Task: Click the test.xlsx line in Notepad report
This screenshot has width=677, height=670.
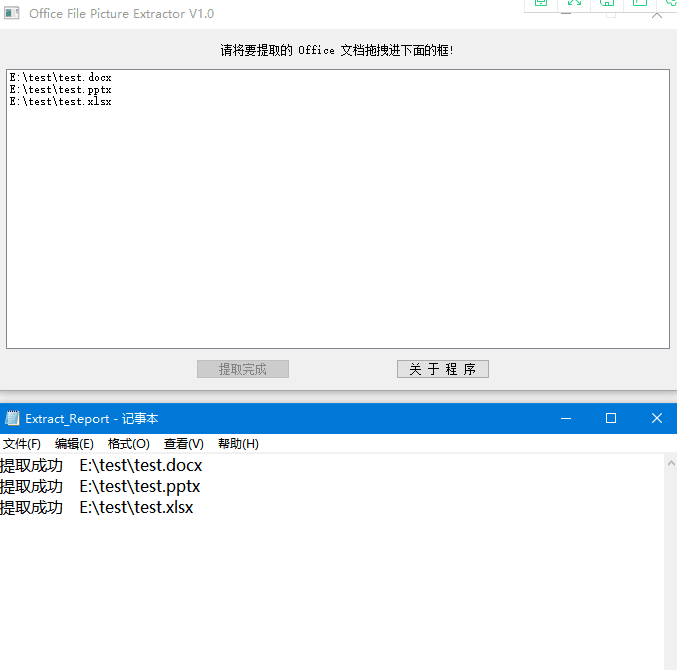Action: click(x=97, y=508)
